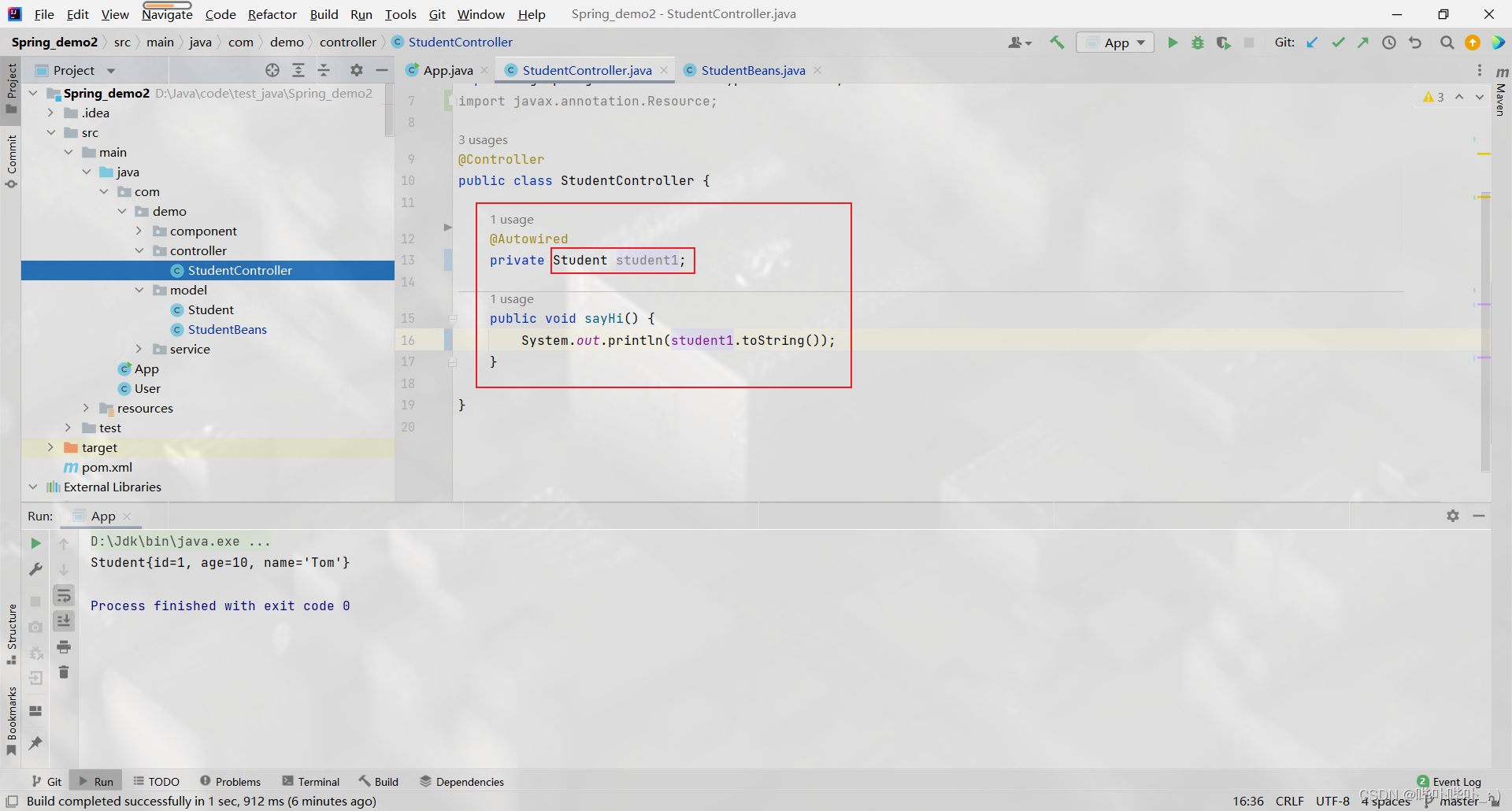Click the orange update notification icon

click(x=1473, y=43)
